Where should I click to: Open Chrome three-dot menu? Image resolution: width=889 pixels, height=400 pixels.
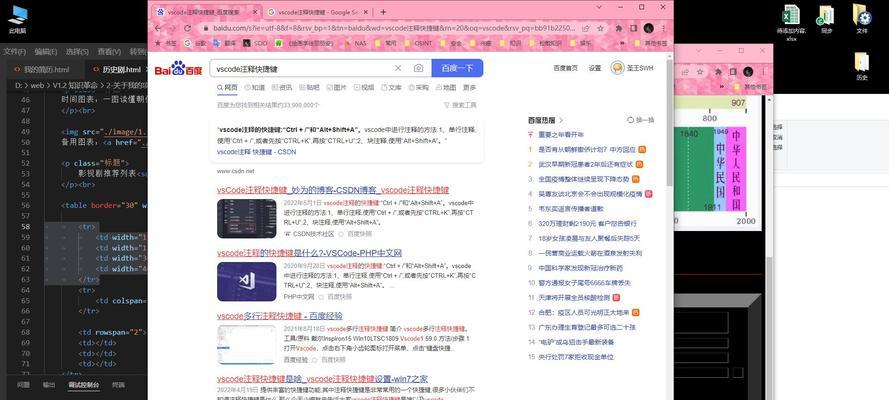(x=663, y=28)
